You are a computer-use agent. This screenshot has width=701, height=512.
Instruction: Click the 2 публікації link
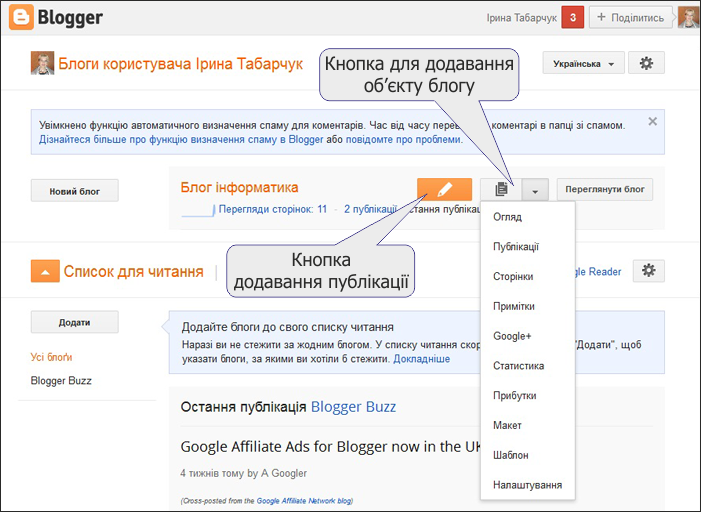(x=370, y=209)
